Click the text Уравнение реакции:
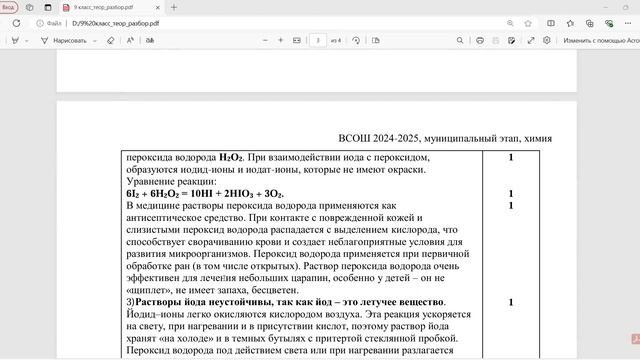 (171, 181)
